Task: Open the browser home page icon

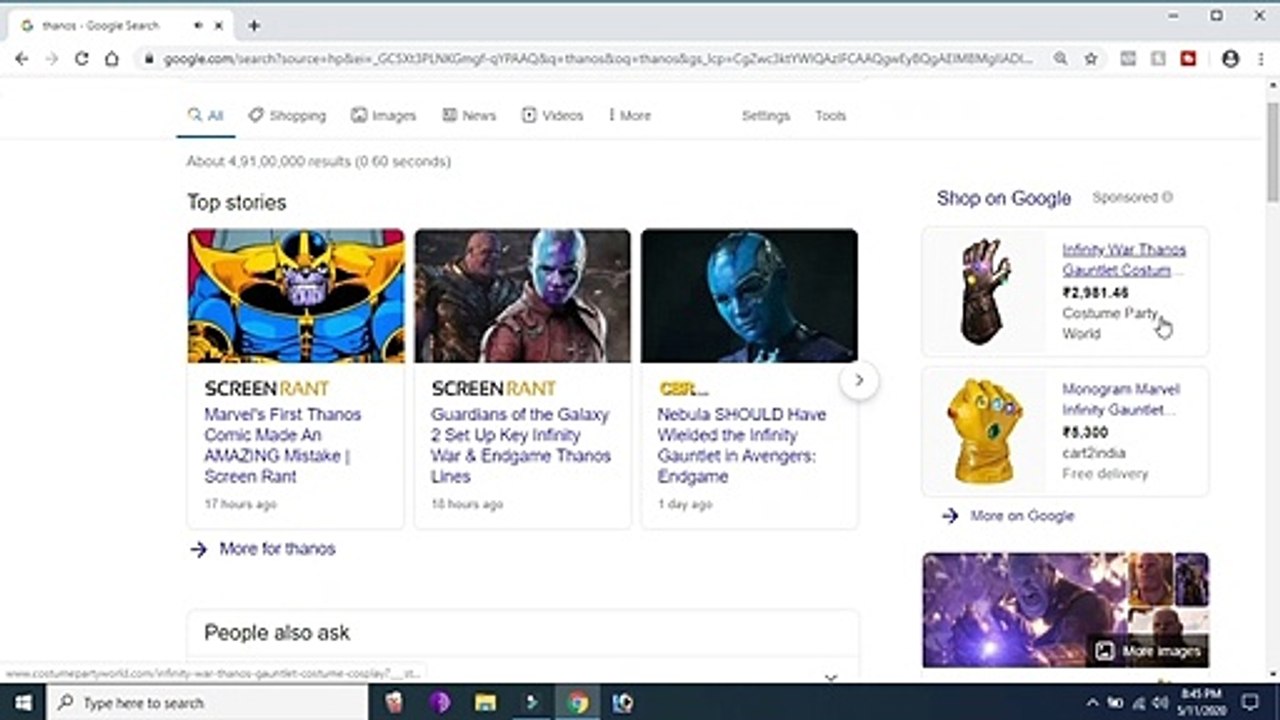Action: click(112, 59)
